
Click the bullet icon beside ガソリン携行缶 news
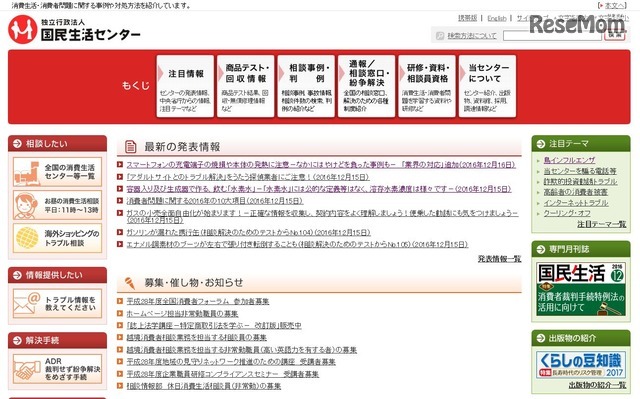(120, 232)
